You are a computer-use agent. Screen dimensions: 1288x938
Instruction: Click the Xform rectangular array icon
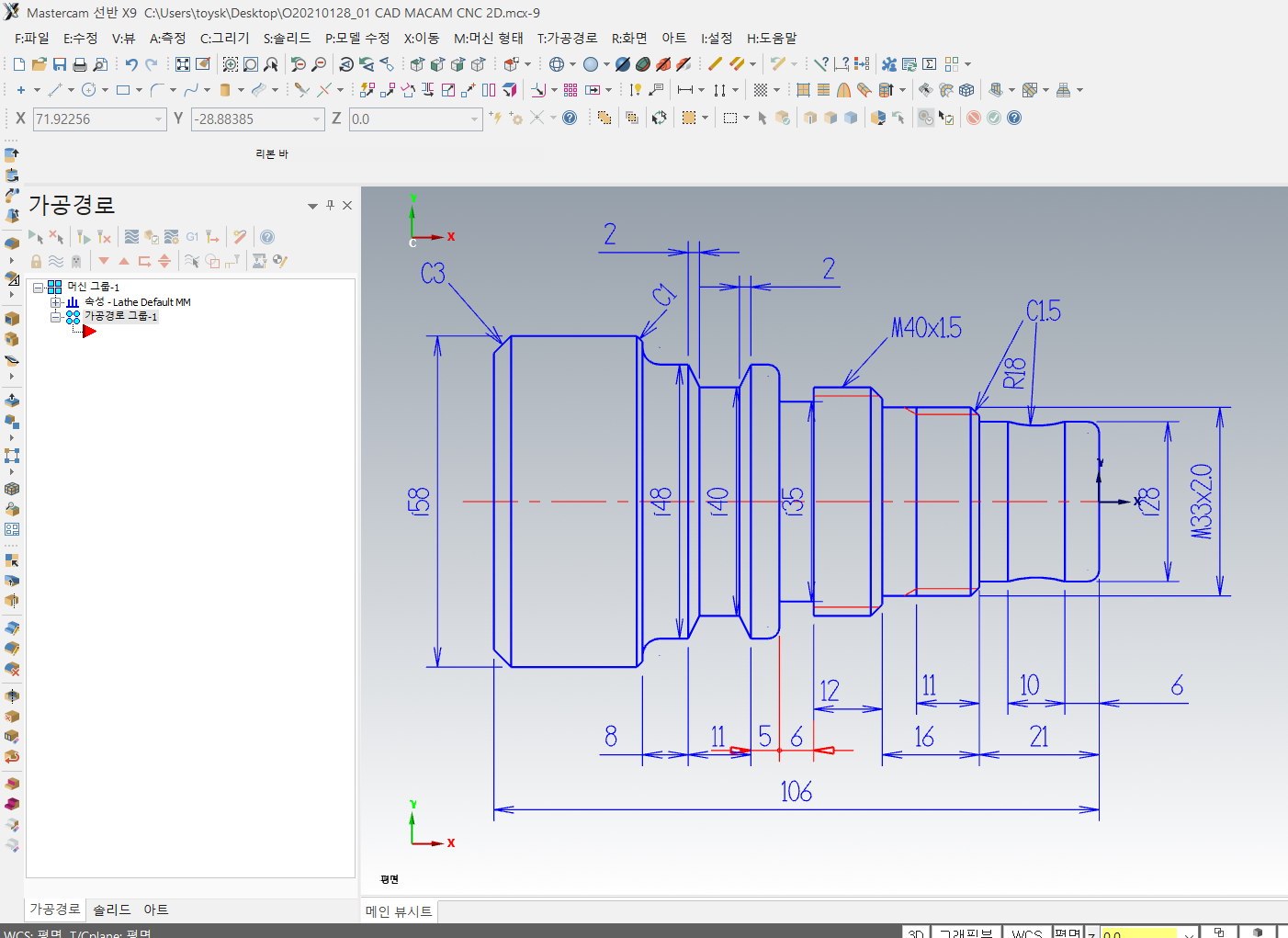click(571, 90)
